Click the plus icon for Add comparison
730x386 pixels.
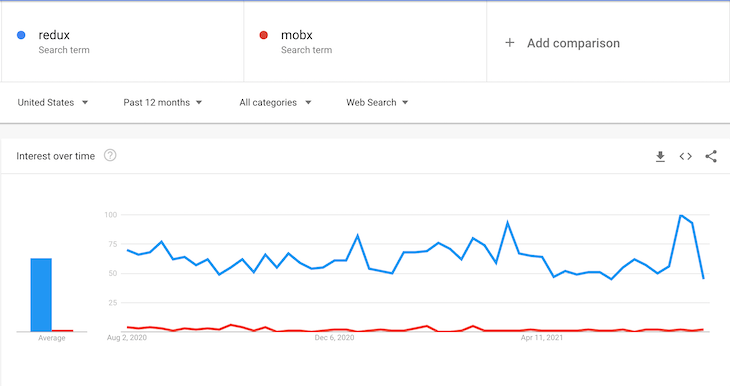point(510,43)
